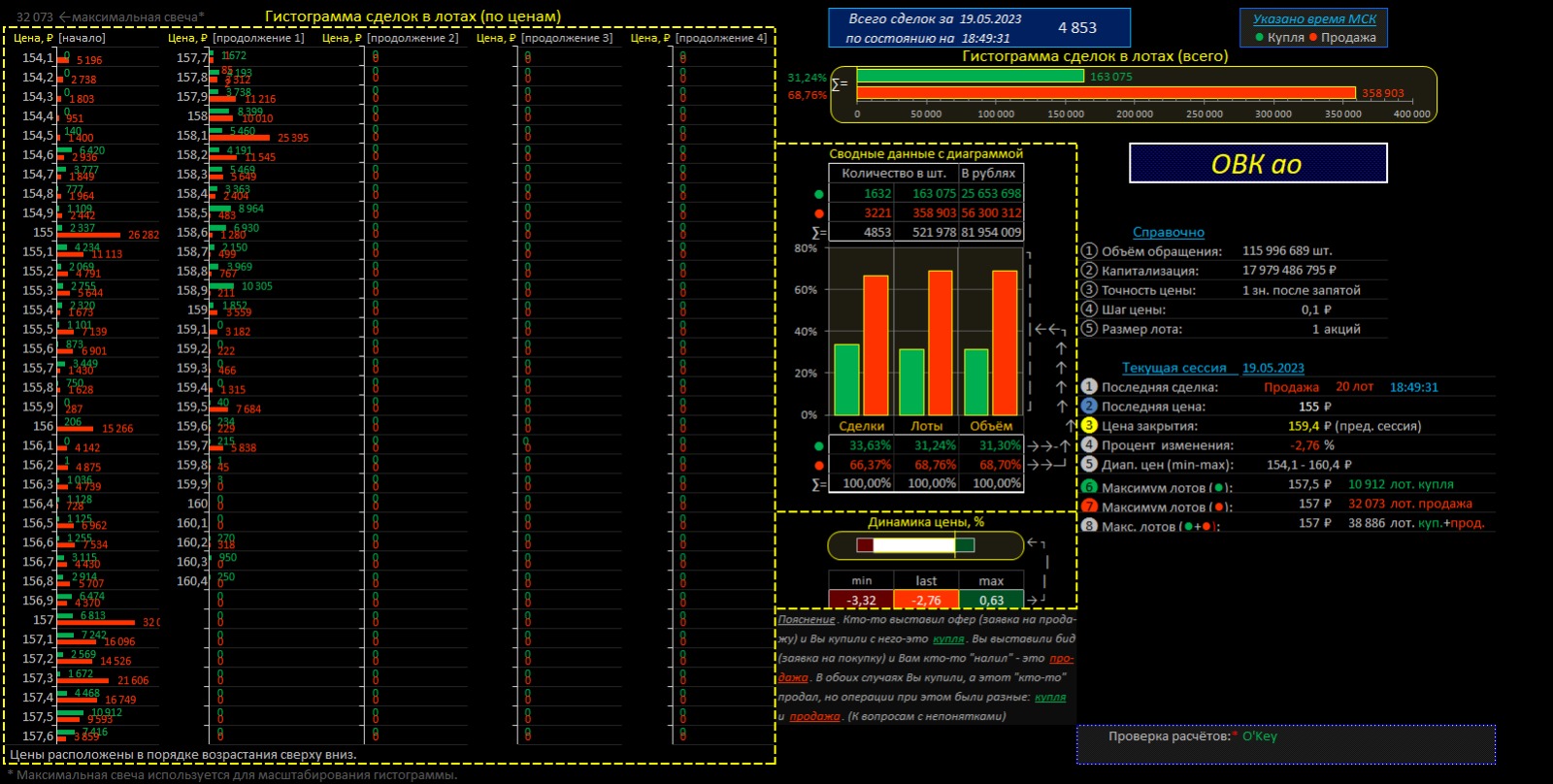Click the red 358 903 total histogram bar
Viewport: 1553px width, 784px height.
click(1106, 93)
